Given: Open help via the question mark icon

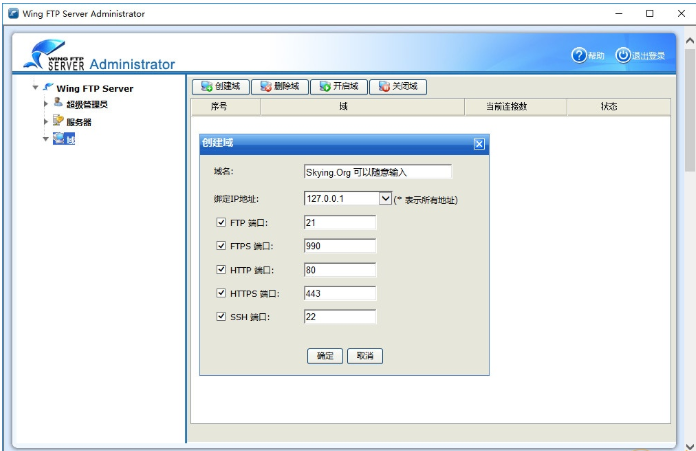Looking at the screenshot, I should 579,55.
